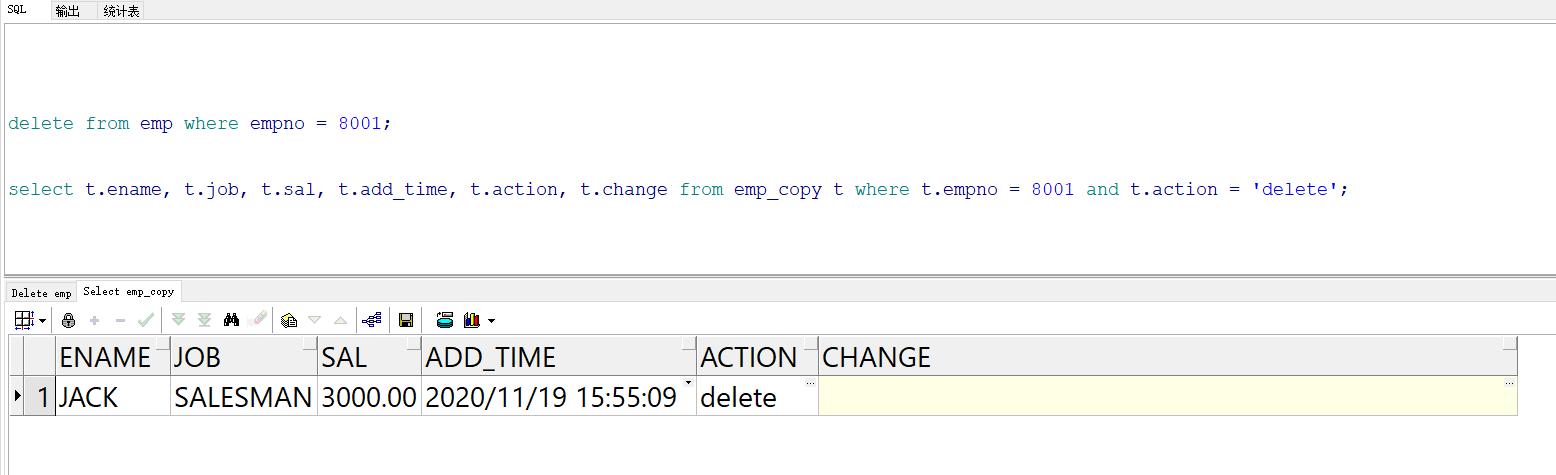Click ellipsis button in the CHANGE cell
This screenshot has width=1556, height=475.
(x=1509, y=383)
